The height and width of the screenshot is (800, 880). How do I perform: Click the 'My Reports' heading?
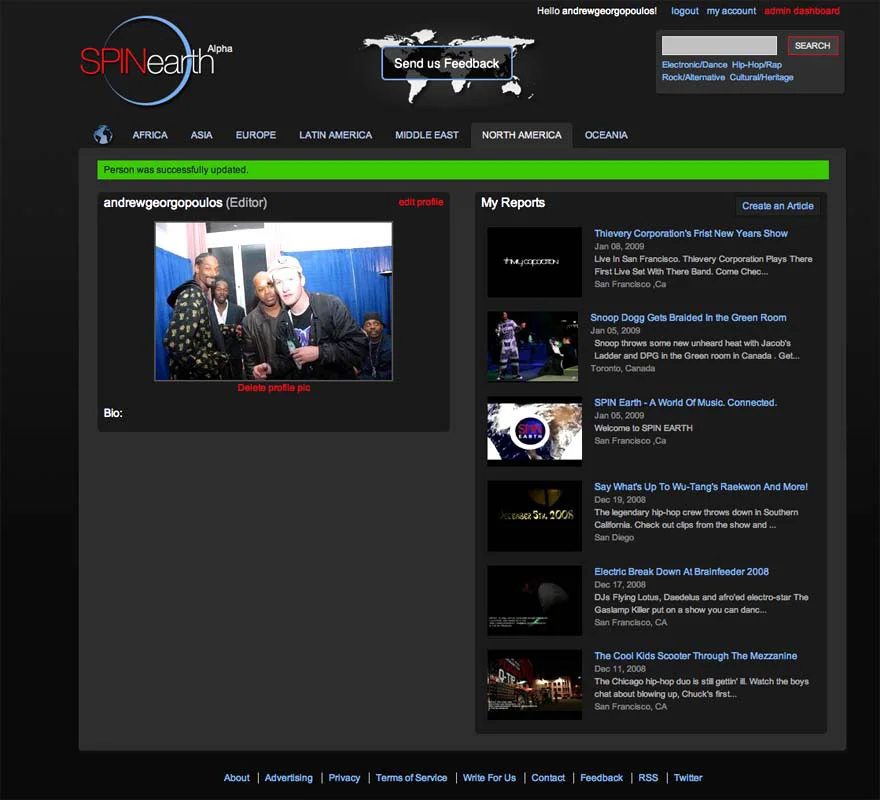tap(513, 203)
